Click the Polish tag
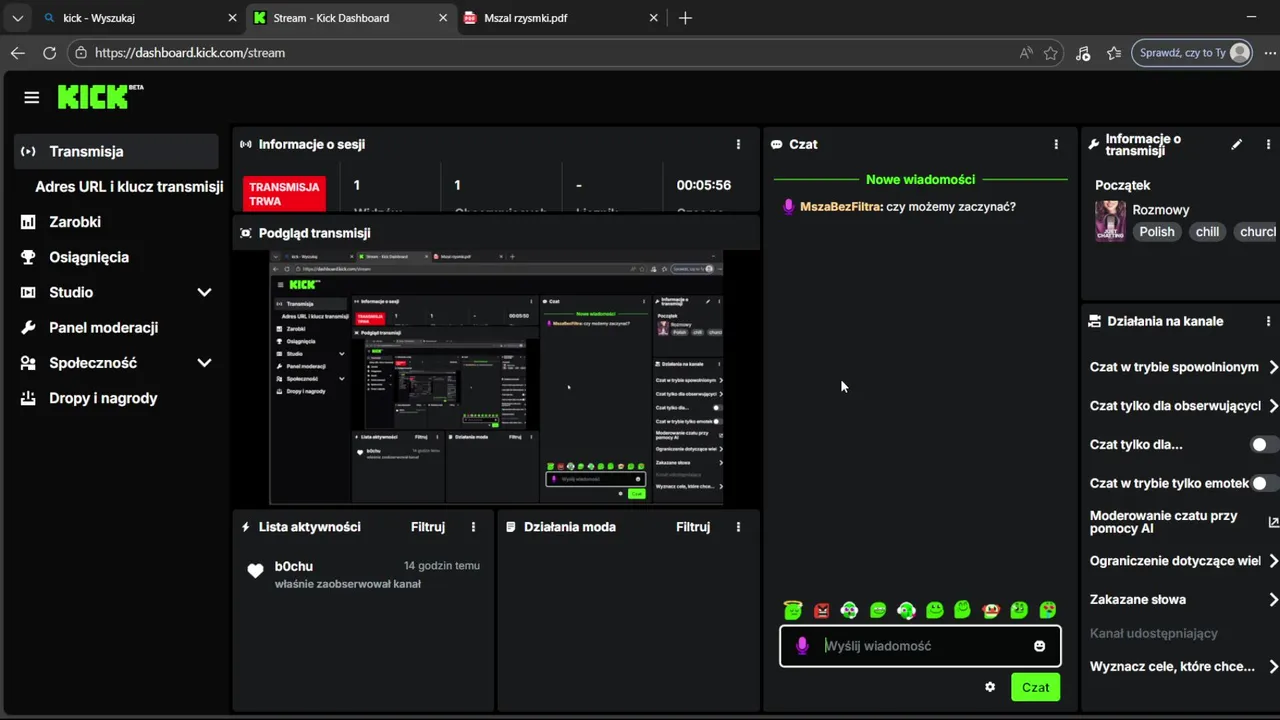The image size is (1280, 720). pos(1157,231)
